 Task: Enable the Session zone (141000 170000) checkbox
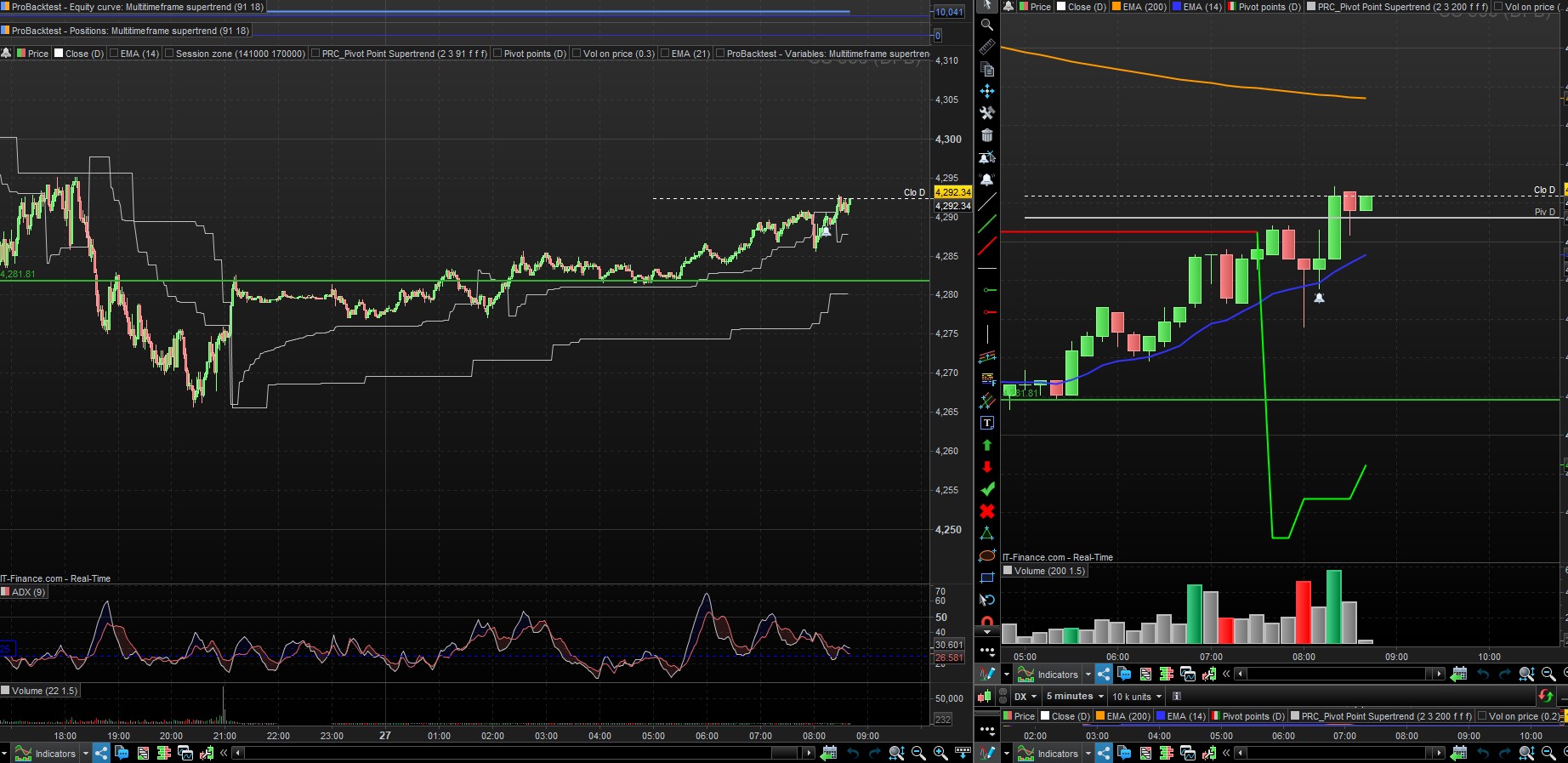pos(169,54)
